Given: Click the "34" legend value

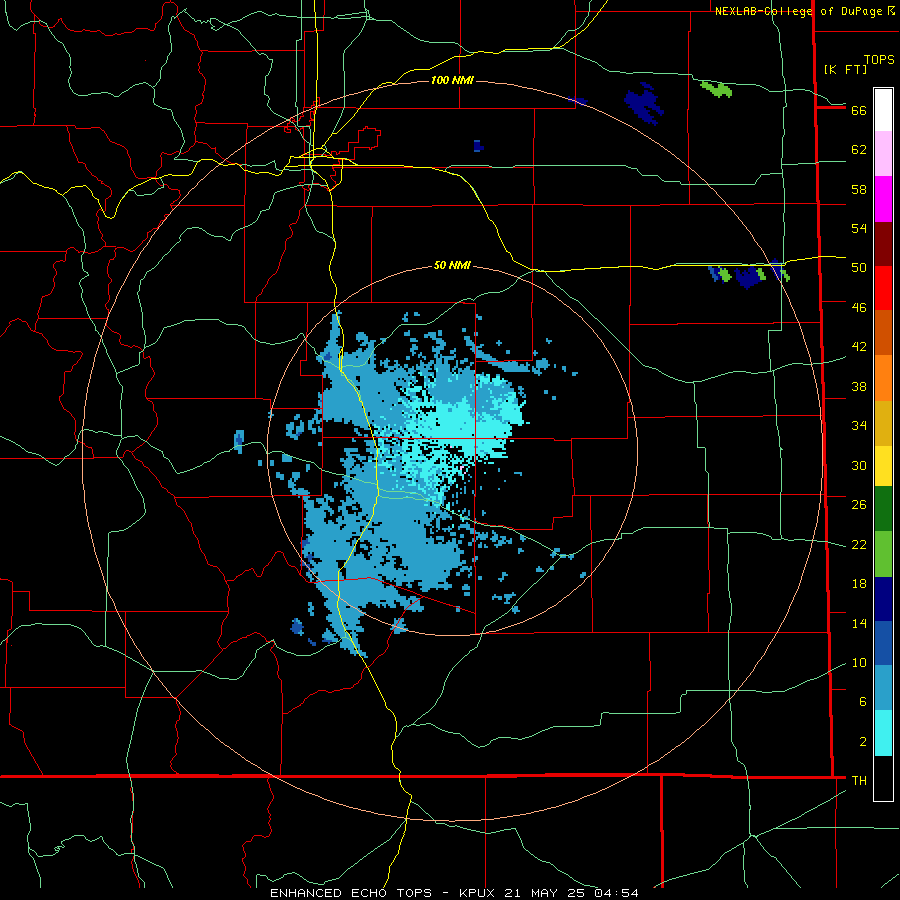Looking at the screenshot, I should pos(859,426).
